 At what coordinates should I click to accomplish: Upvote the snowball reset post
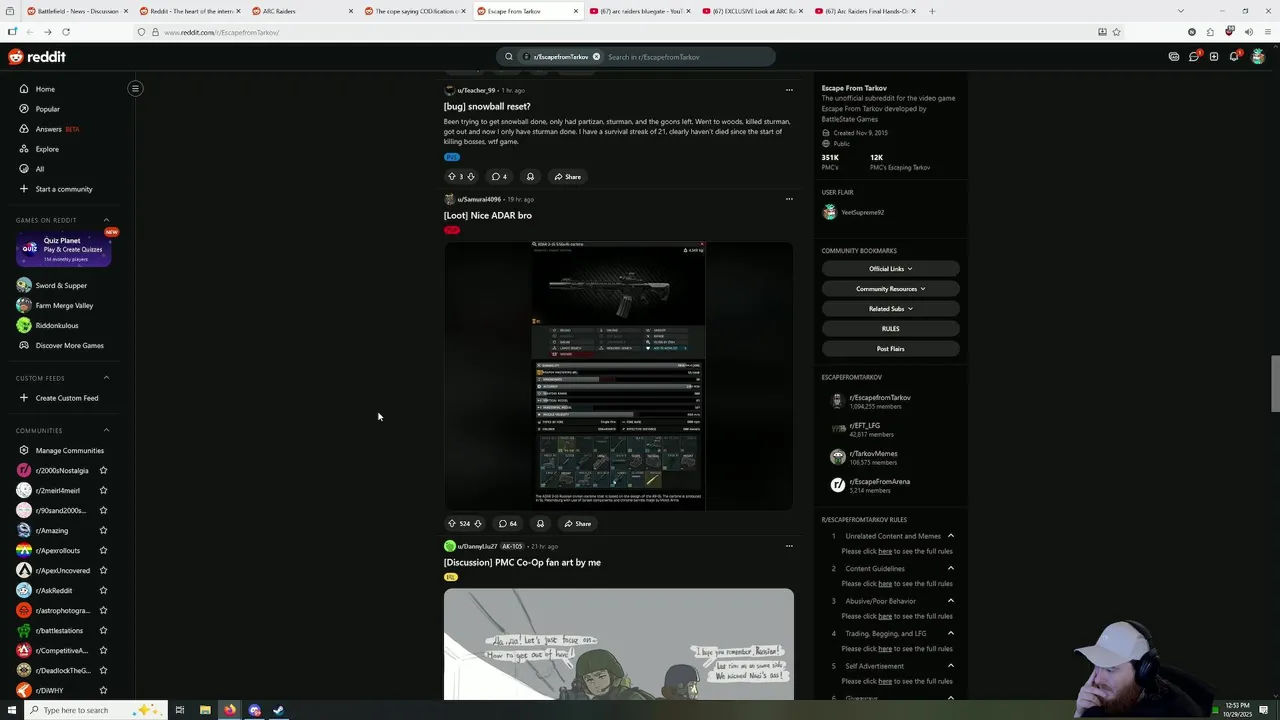click(x=452, y=176)
